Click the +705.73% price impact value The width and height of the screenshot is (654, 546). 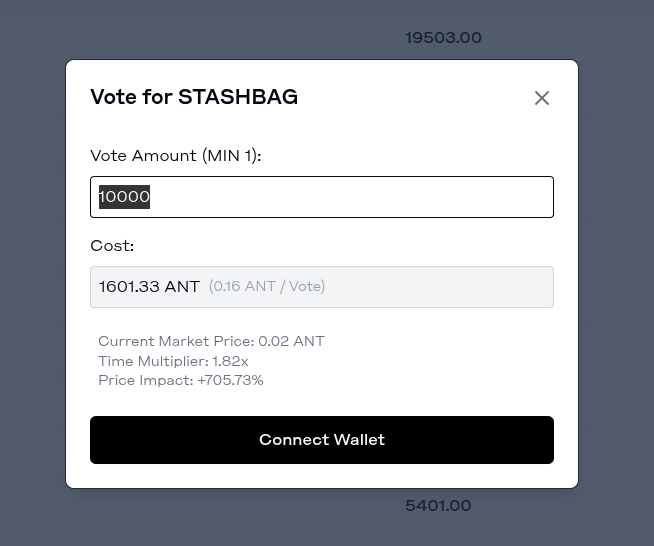pyautogui.click(x=230, y=380)
